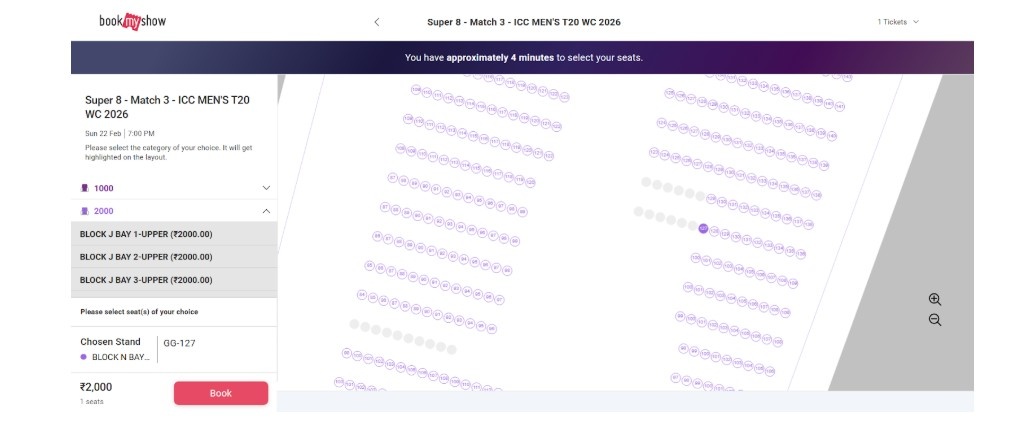Click the seat timer notification banner
The height and width of the screenshot is (424, 1022).
(x=523, y=57)
